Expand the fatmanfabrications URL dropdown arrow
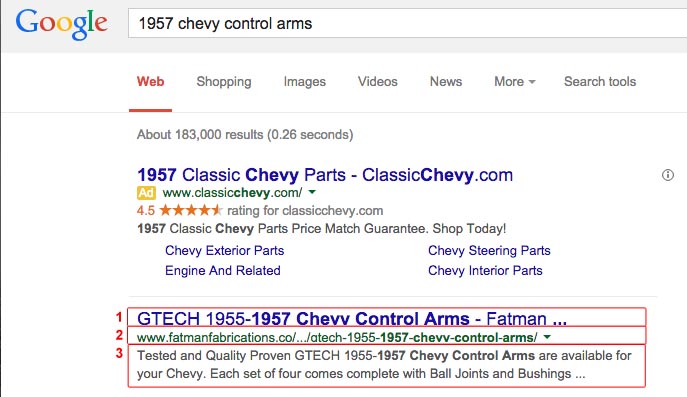Screen dimensions: 687x397 click(547, 337)
